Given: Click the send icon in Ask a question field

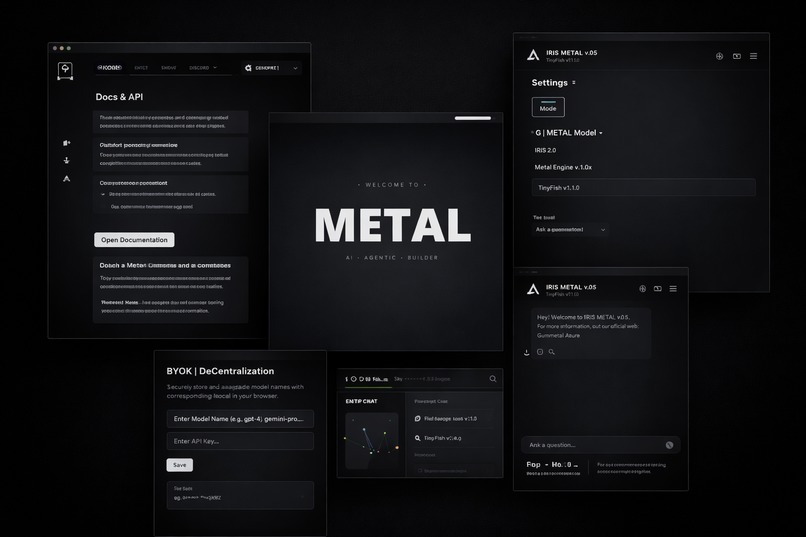Looking at the screenshot, I should click(669, 445).
